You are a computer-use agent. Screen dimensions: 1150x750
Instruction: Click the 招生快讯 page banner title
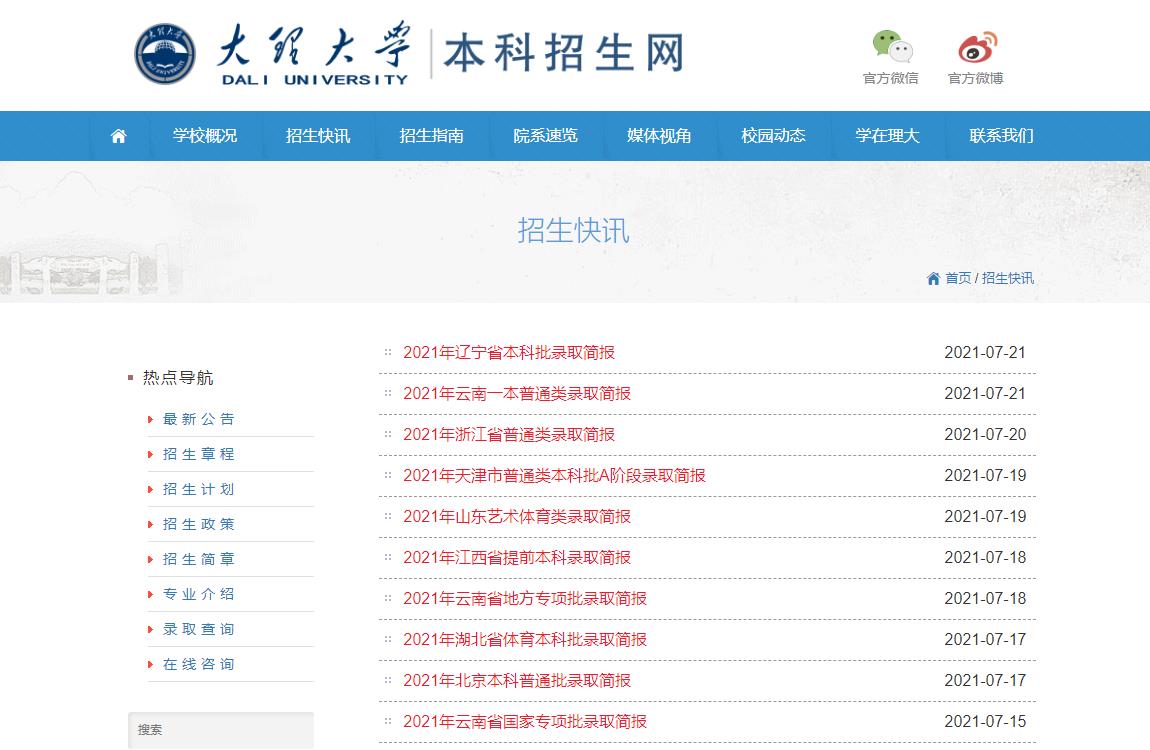574,231
